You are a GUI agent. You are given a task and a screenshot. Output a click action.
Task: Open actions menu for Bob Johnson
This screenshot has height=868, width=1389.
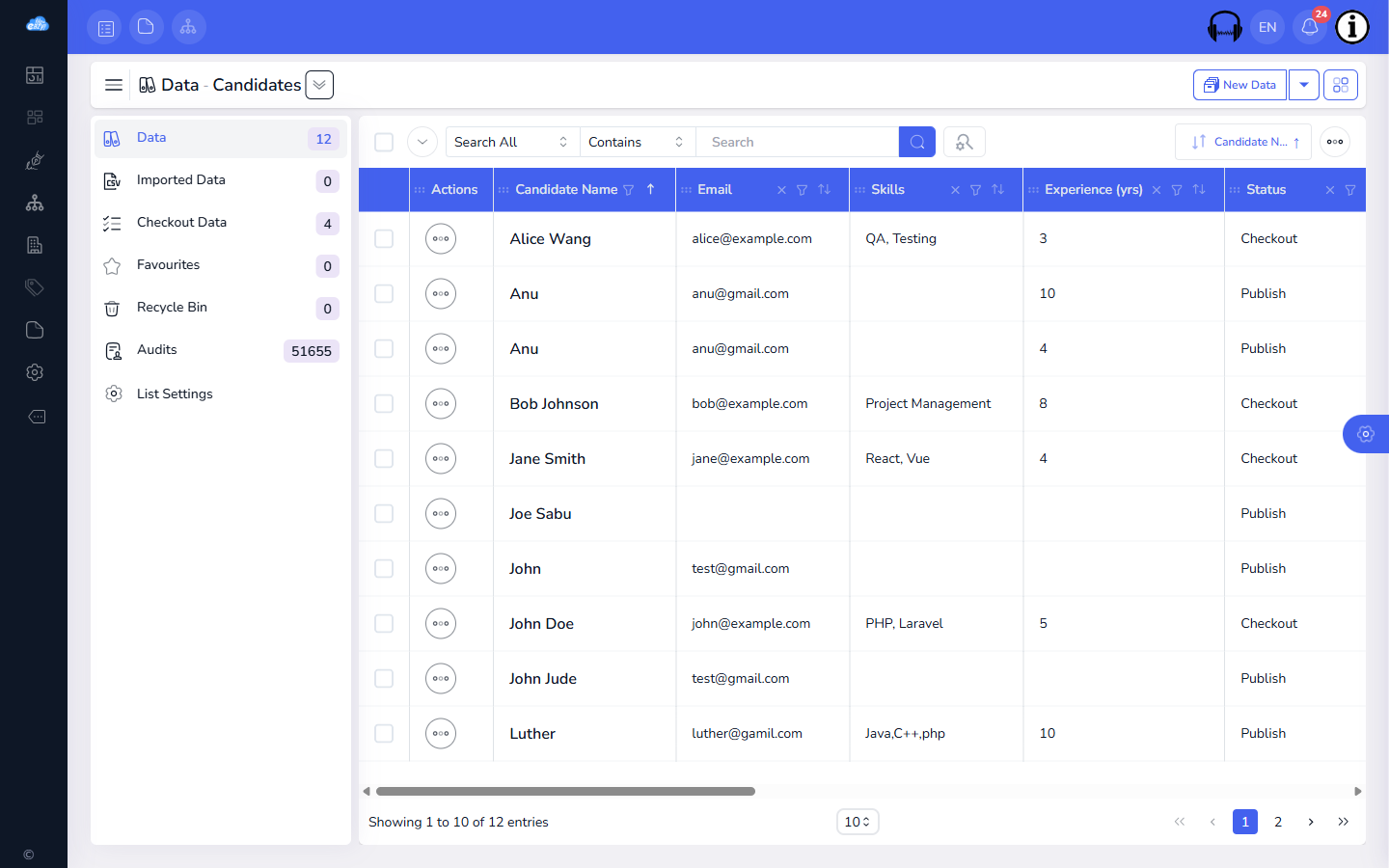pos(441,403)
